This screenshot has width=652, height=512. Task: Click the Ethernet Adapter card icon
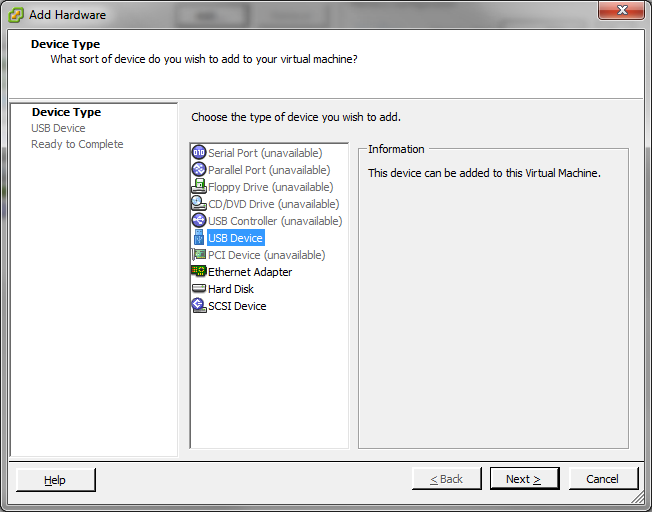(x=199, y=271)
